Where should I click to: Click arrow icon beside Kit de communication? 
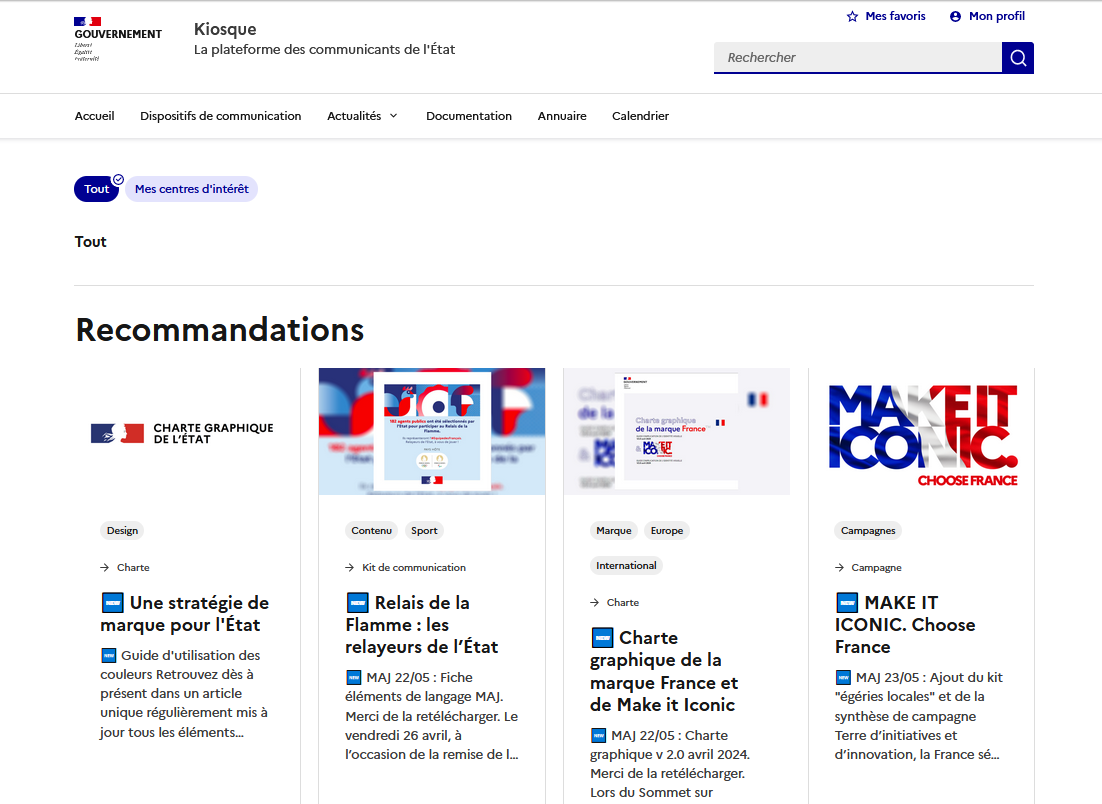(x=349, y=567)
